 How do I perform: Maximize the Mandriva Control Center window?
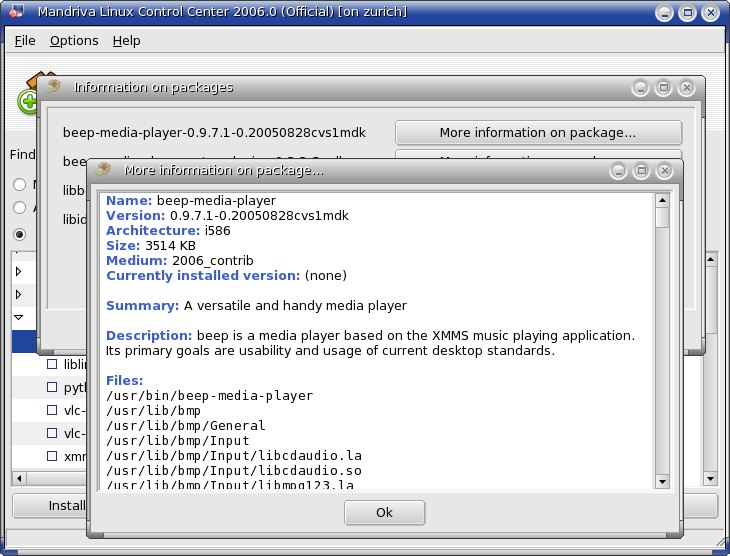(688, 13)
